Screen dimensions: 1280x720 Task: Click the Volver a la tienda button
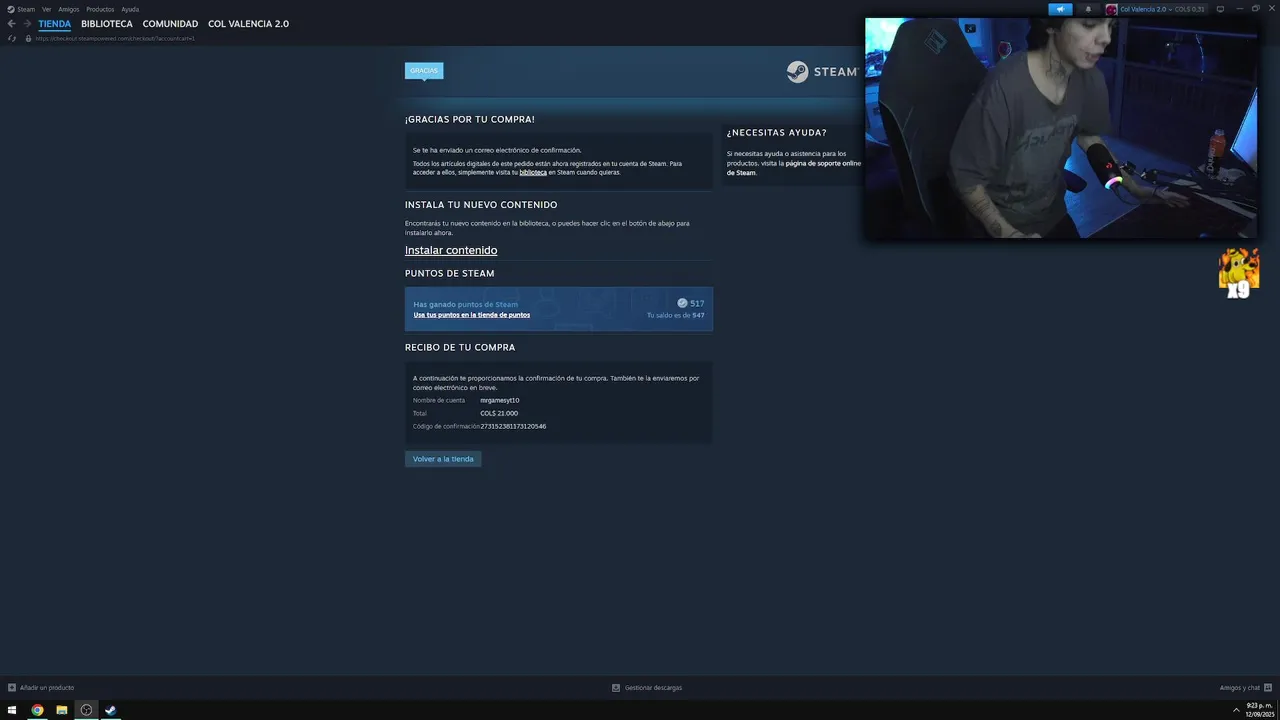point(443,459)
